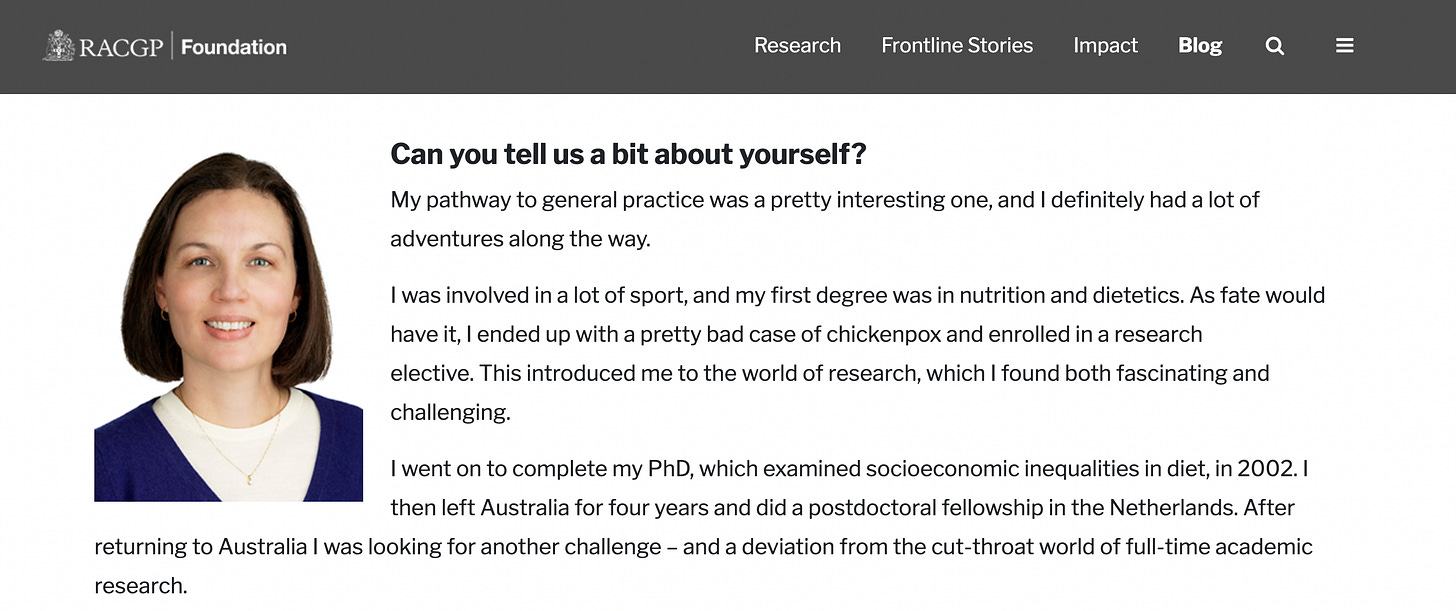The height and width of the screenshot is (611, 1456).
Task: Click the RACGP crest emblem
Action: tap(59, 46)
